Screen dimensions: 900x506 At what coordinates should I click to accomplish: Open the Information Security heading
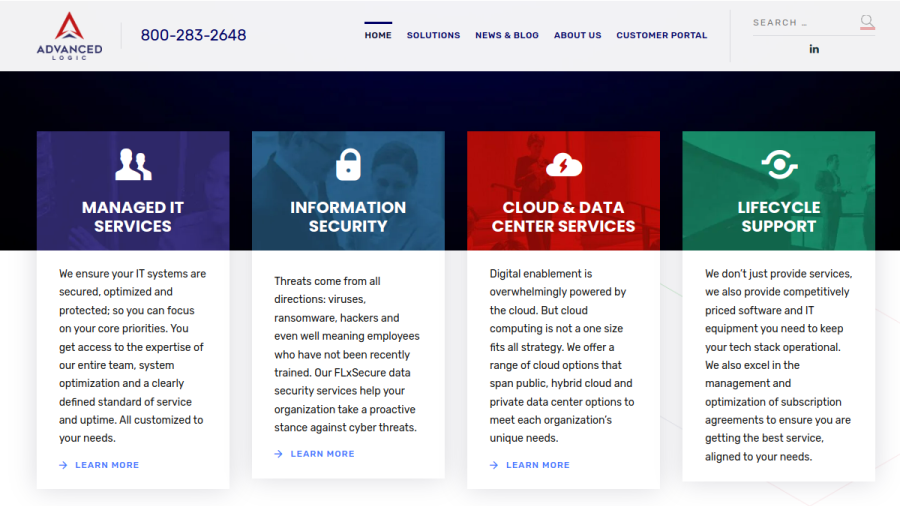tap(348, 217)
